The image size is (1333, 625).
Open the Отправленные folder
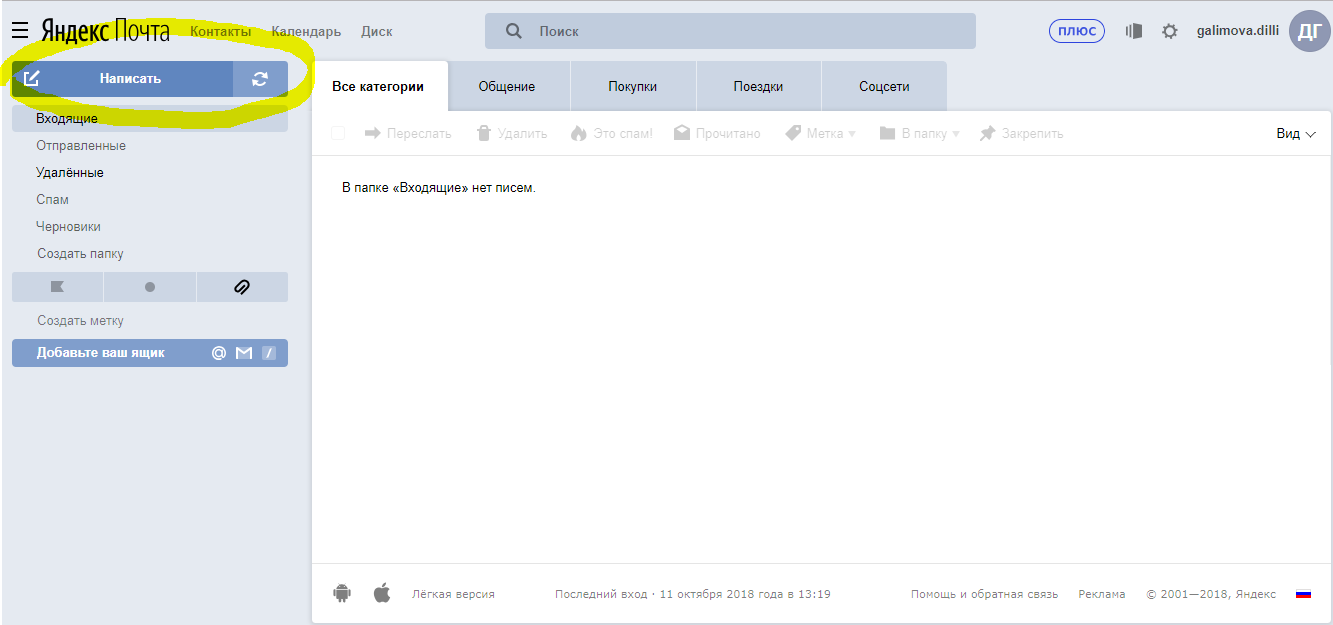pyautogui.click(x=81, y=146)
